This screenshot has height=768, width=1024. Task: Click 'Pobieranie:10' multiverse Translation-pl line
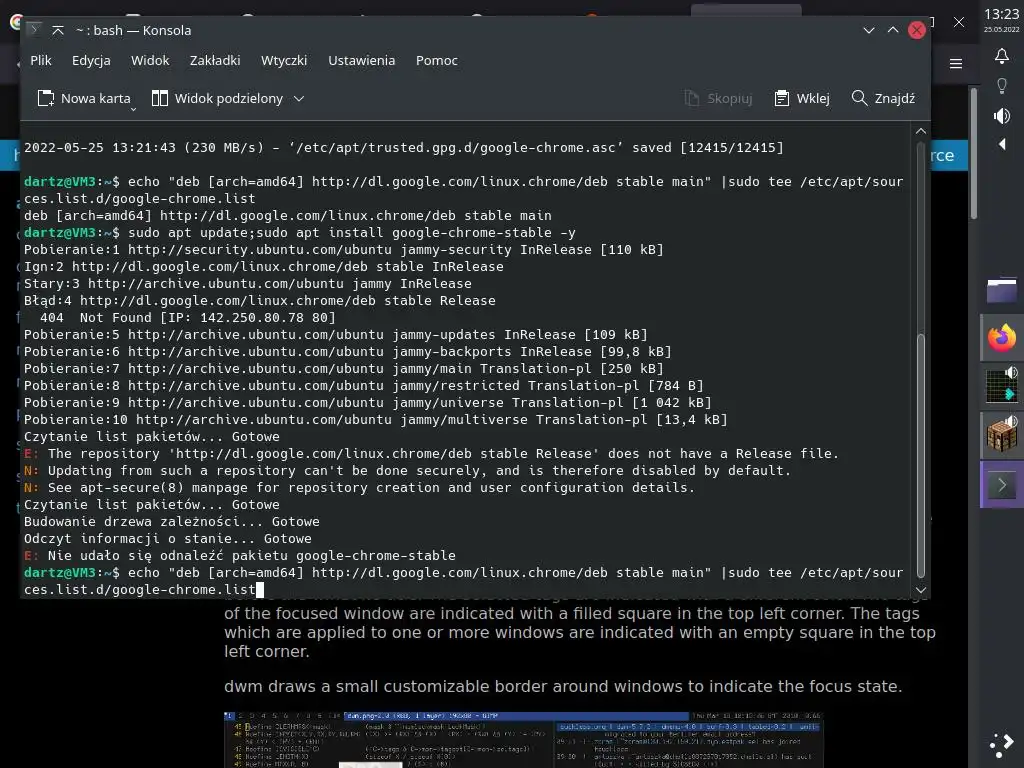pyautogui.click(x=376, y=419)
